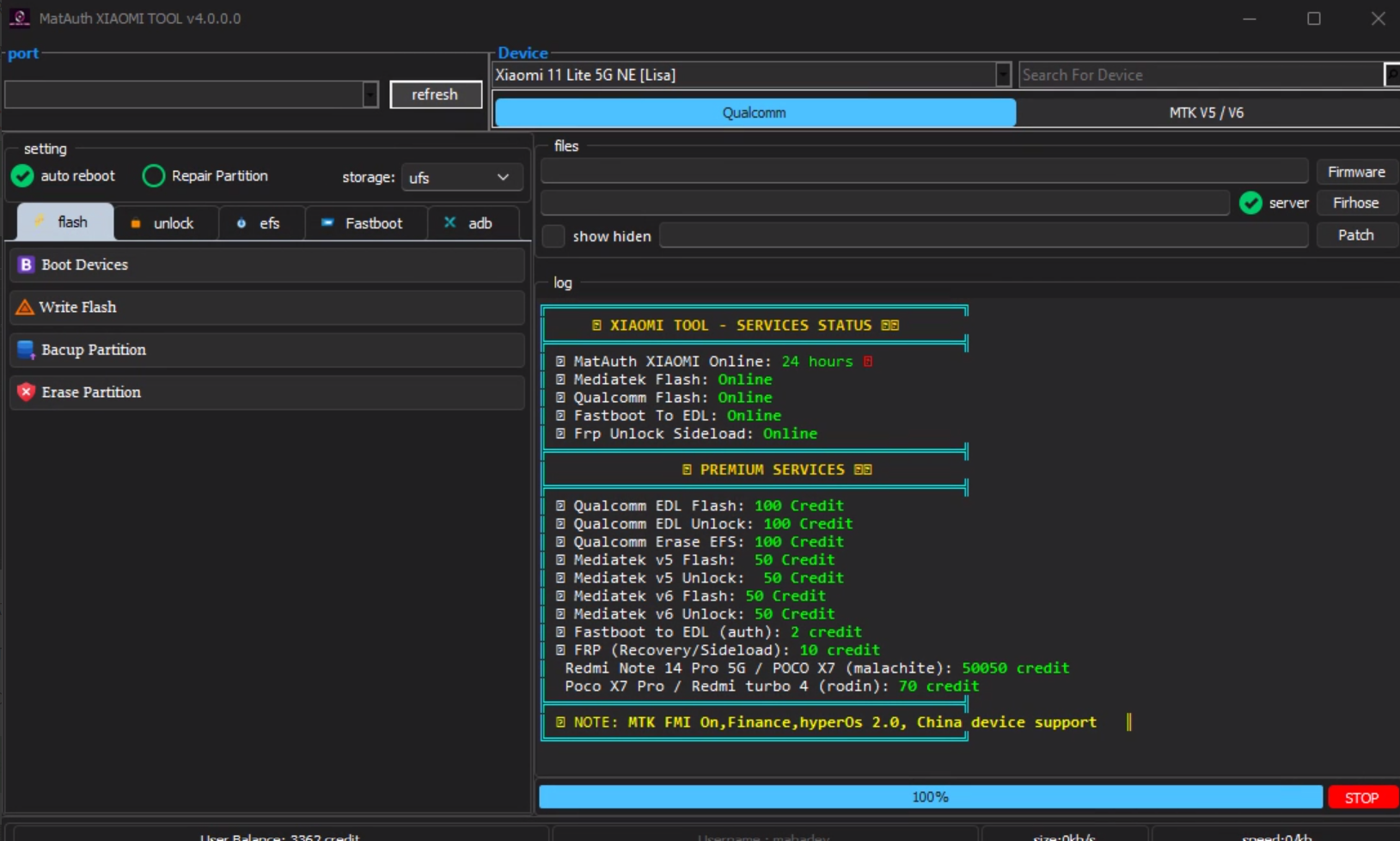Select the MTK V5 / V6 tab

click(1207, 113)
